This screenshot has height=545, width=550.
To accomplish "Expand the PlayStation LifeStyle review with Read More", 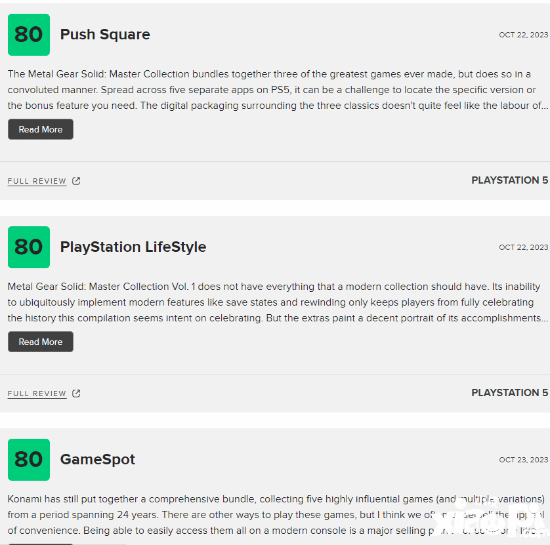I will click(41, 342).
